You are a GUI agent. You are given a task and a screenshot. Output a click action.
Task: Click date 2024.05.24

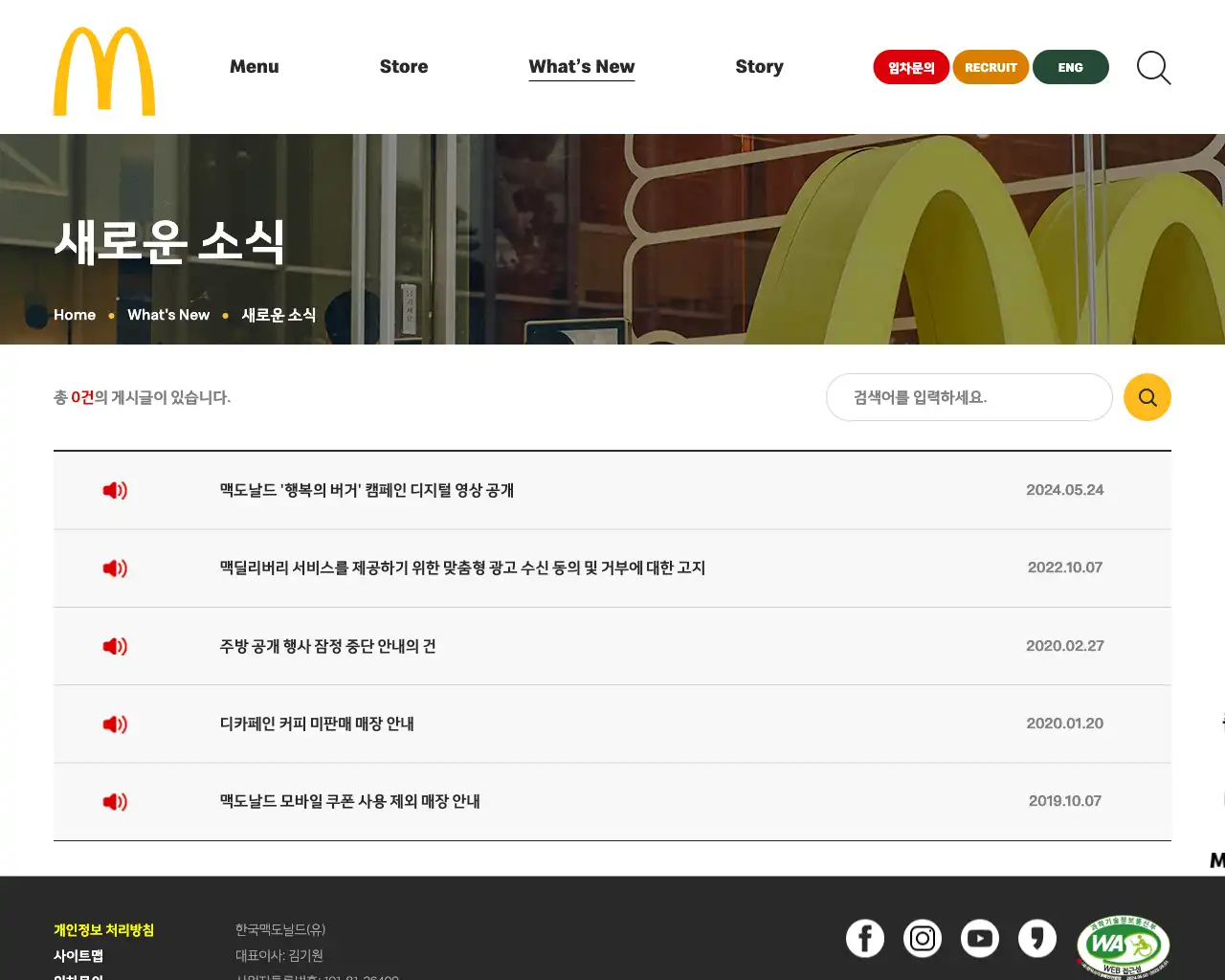(1065, 490)
